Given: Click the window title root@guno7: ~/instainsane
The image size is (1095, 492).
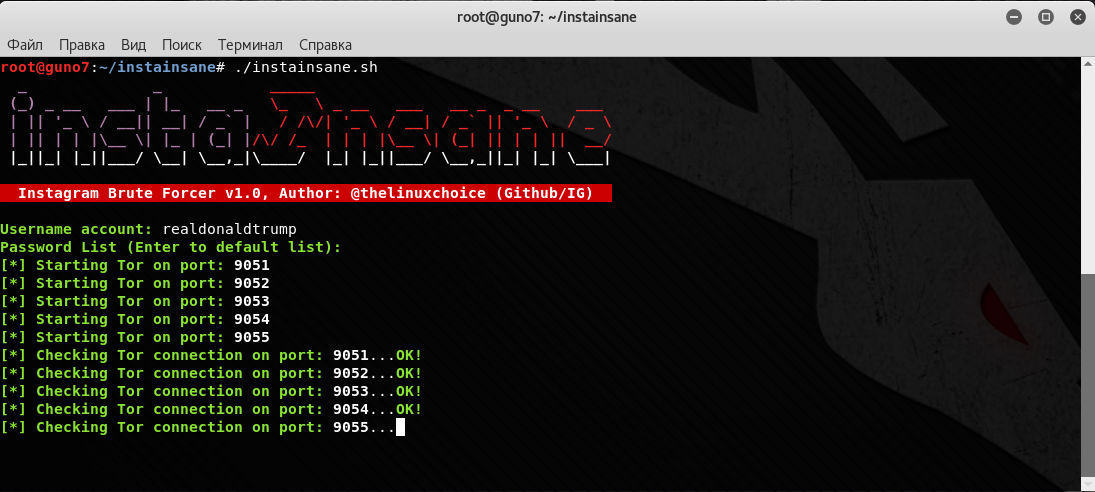Looking at the screenshot, I should click(547, 17).
